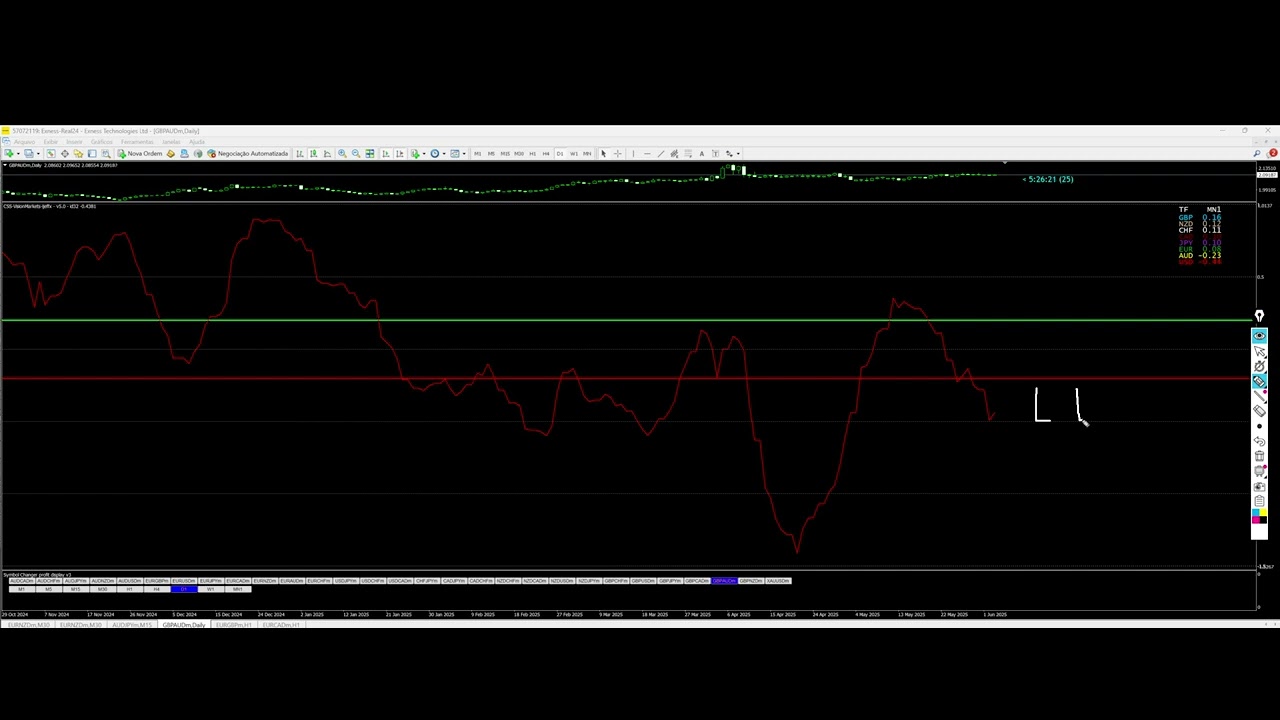The width and height of the screenshot is (1280, 720).
Task: Switch to EURGBPm,H1 chart tab
Action: pyautogui.click(x=234, y=625)
